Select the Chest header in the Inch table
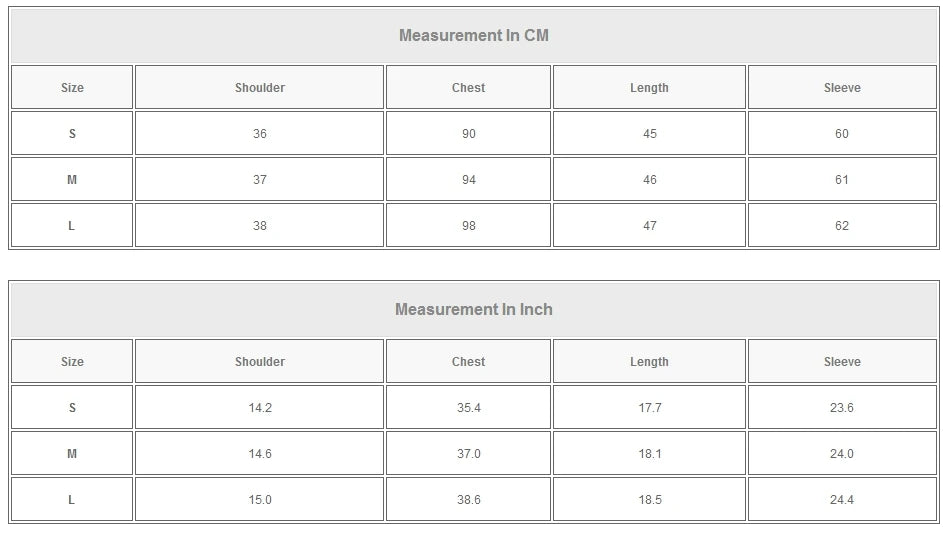 pos(468,362)
